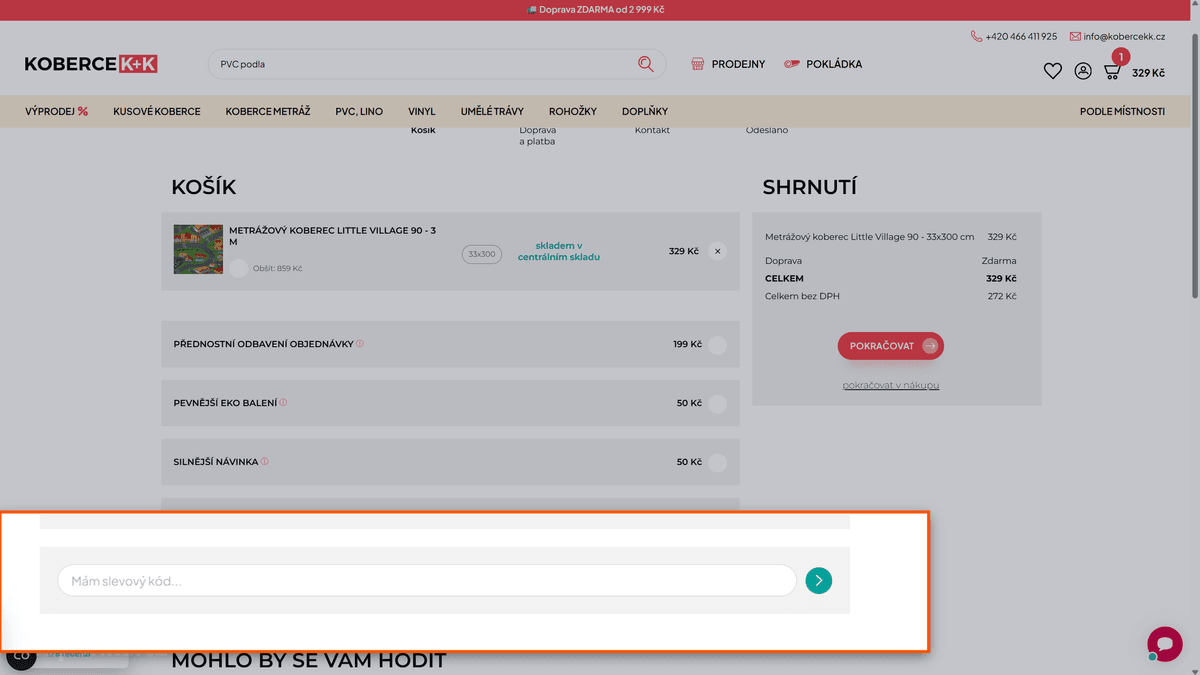Screen dimensions: 1200x675
Task: Remove Little Village carpet with the X icon
Action: click(717, 251)
